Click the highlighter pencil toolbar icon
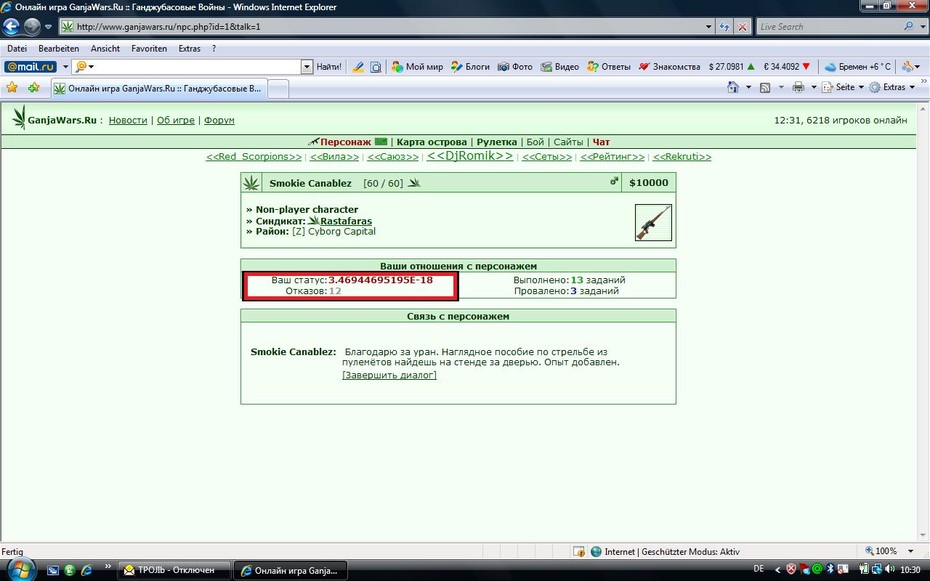 [358, 67]
